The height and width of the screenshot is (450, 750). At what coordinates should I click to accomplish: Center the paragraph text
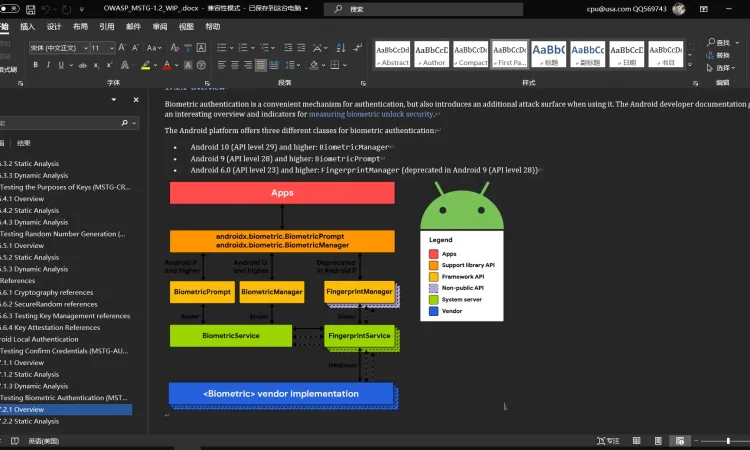235,65
